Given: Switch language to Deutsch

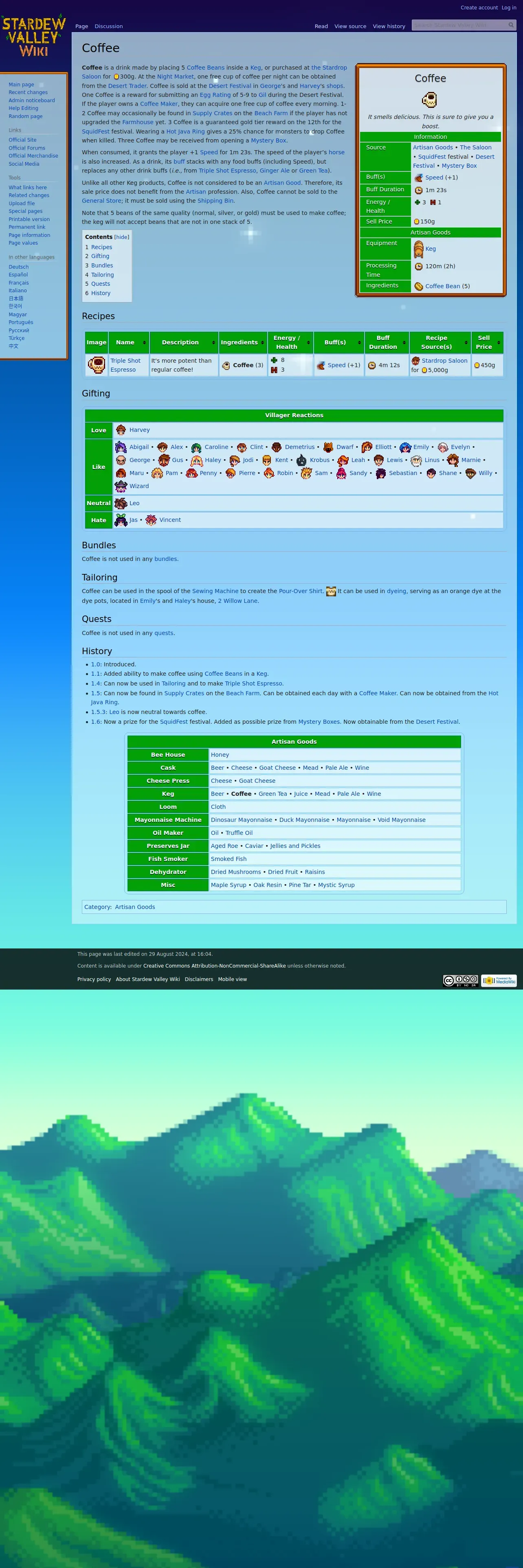Looking at the screenshot, I should tap(18, 267).
